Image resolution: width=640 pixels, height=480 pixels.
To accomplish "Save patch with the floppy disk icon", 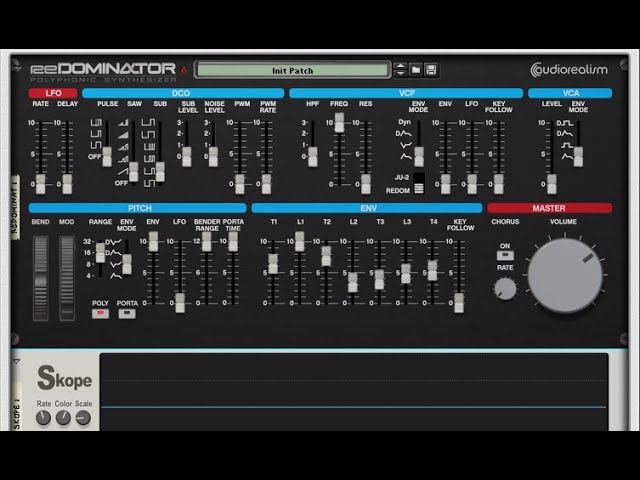I will (431, 70).
